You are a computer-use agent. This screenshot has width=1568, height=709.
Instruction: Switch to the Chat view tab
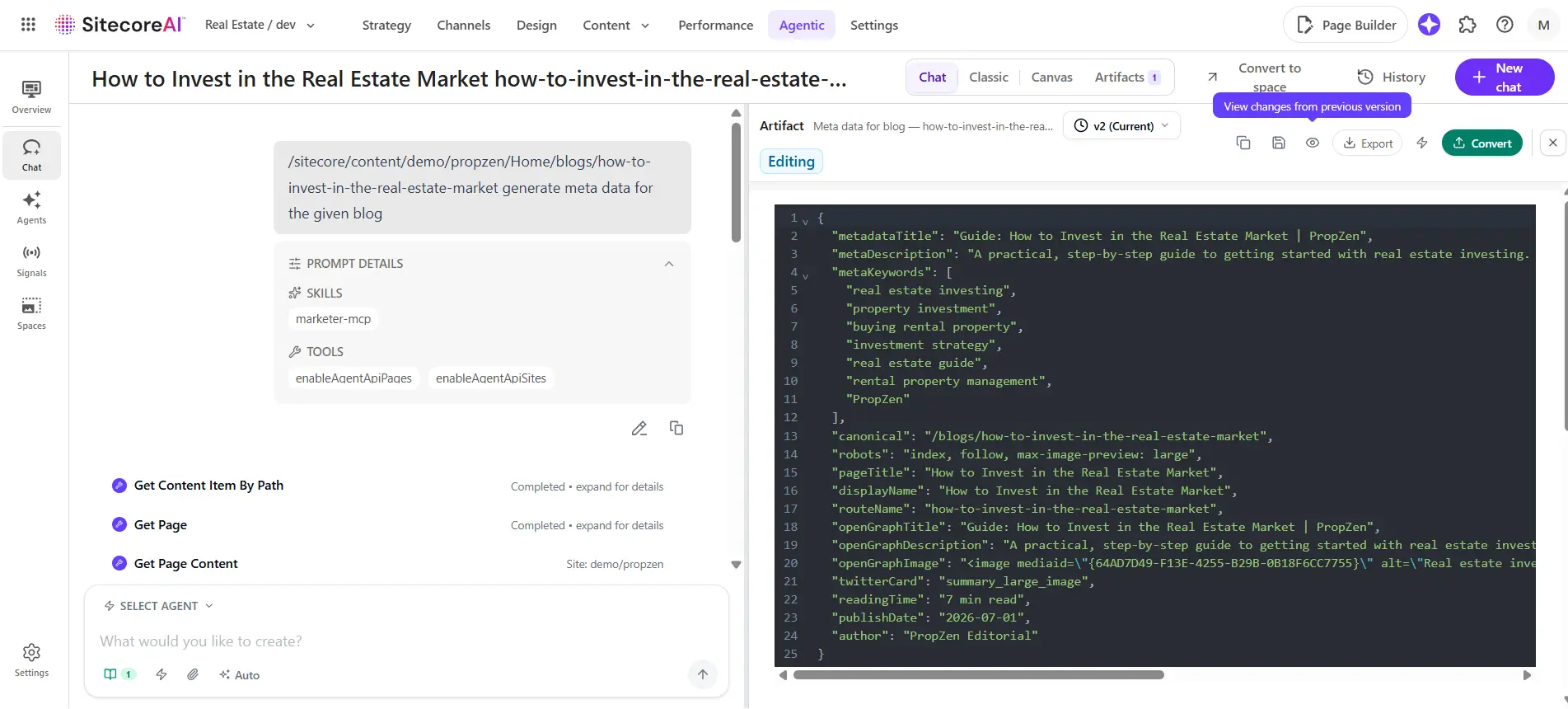click(932, 77)
